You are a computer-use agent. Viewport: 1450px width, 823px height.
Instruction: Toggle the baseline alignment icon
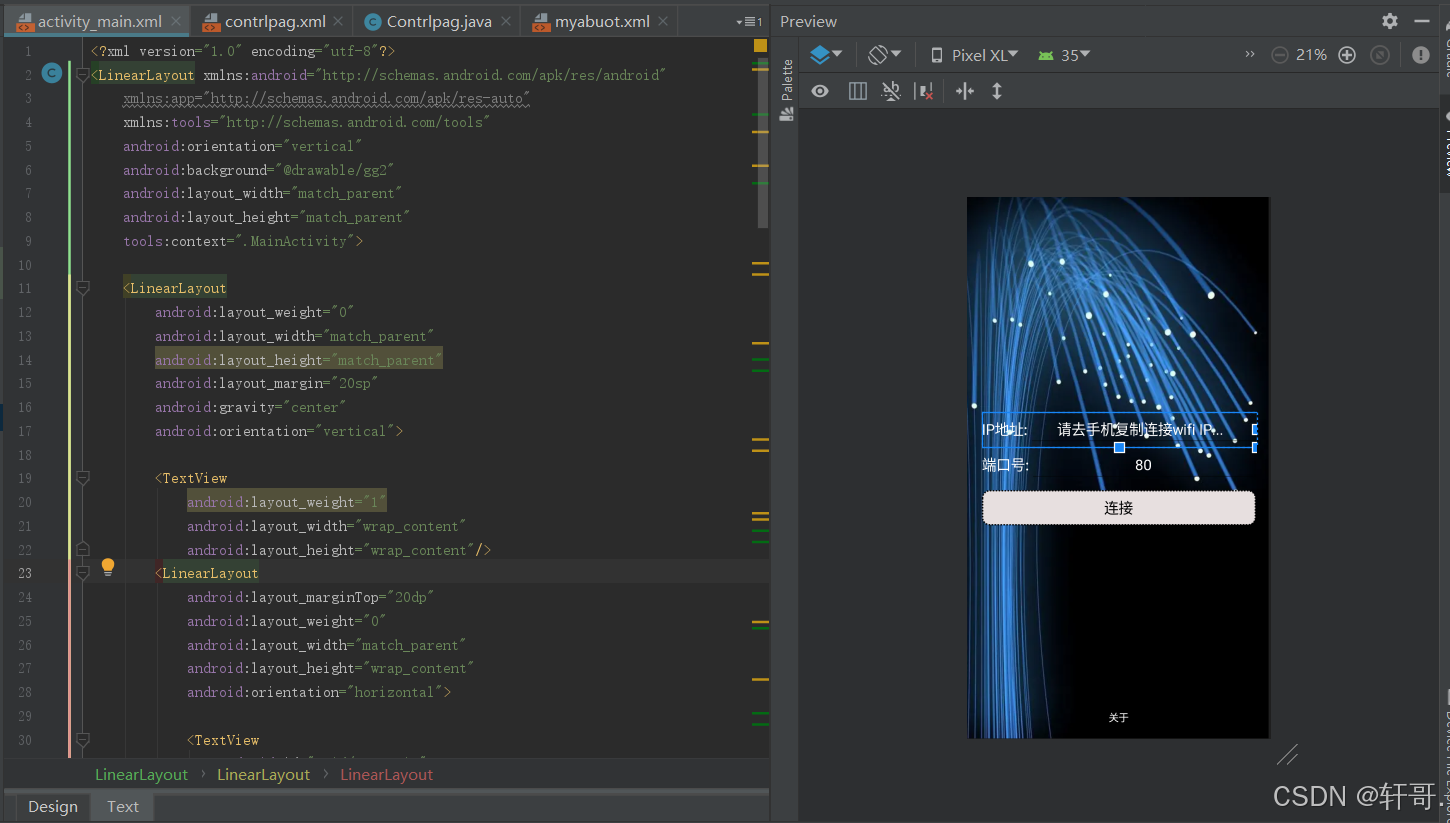click(x=890, y=91)
